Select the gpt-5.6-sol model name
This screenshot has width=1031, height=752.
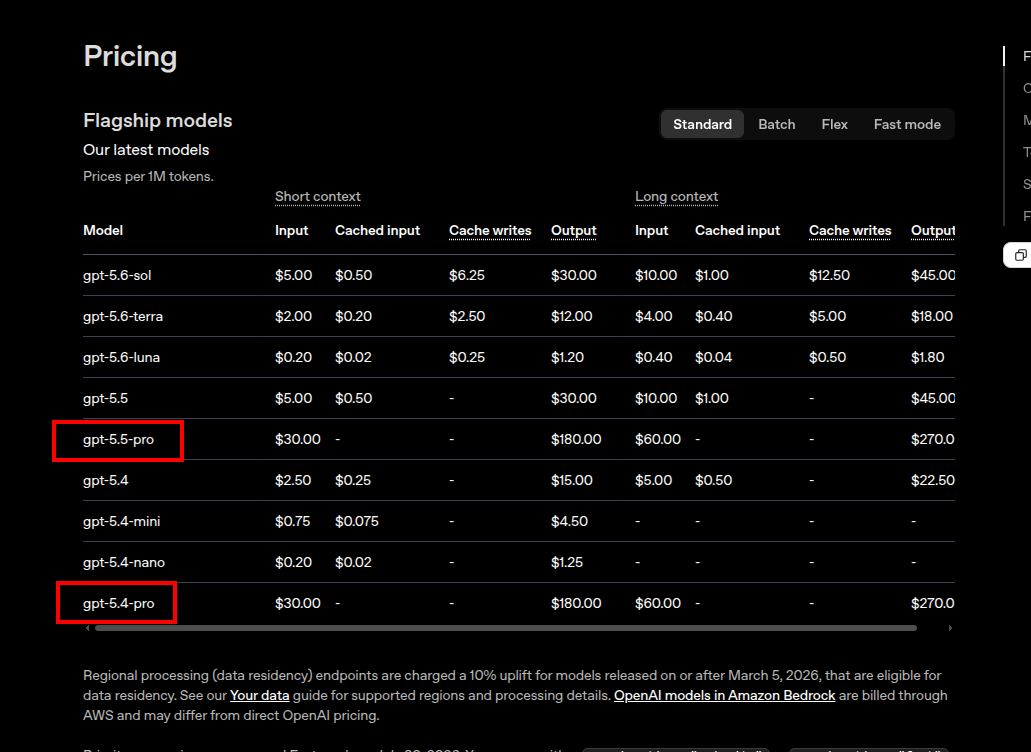click(x=117, y=275)
